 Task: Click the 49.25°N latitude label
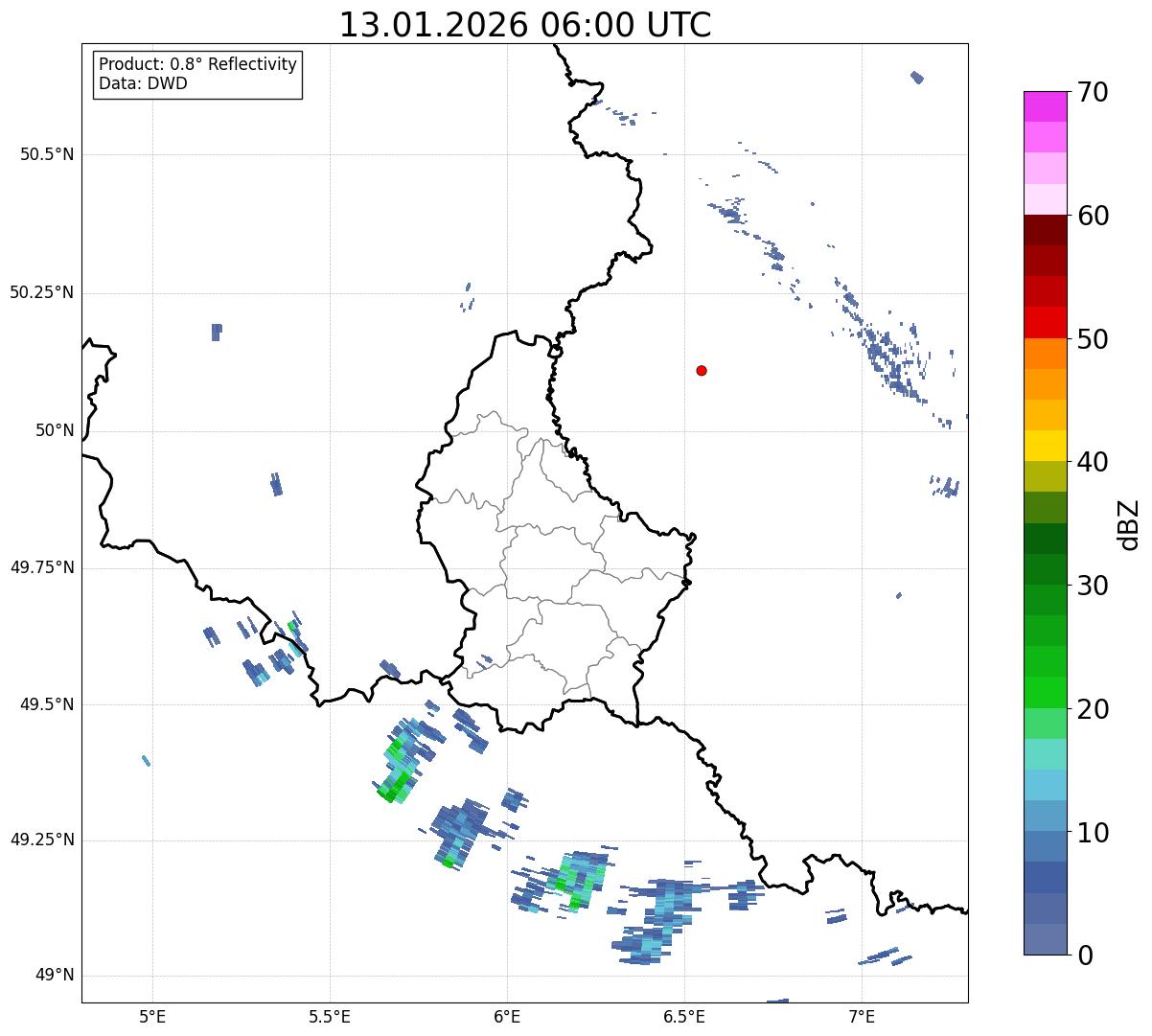pos(42,840)
